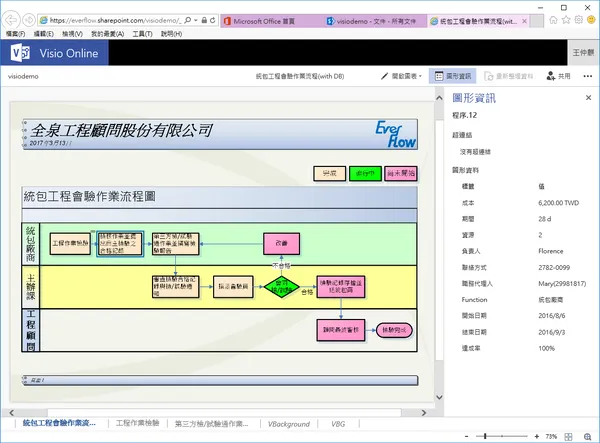Screen dimensions: 600x443
Task: Click zoom out minus button
Action: coord(466,436)
